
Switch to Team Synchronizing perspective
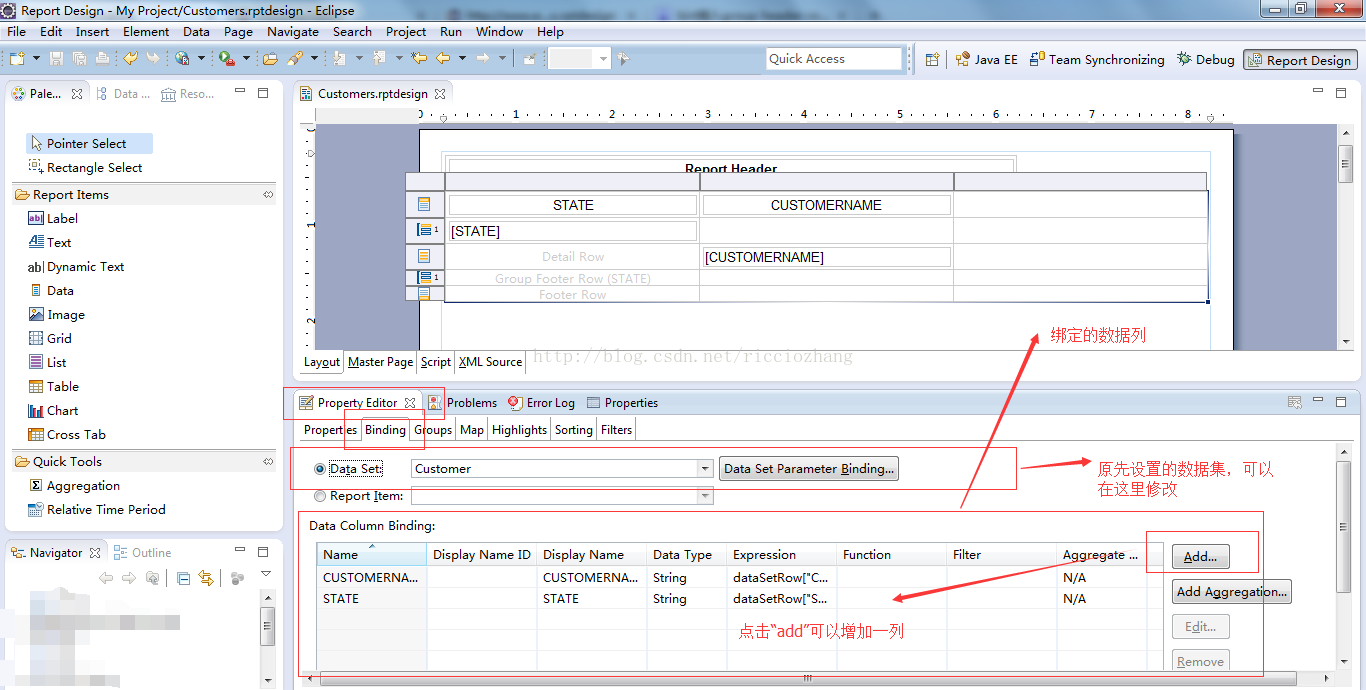tap(1097, 60)
